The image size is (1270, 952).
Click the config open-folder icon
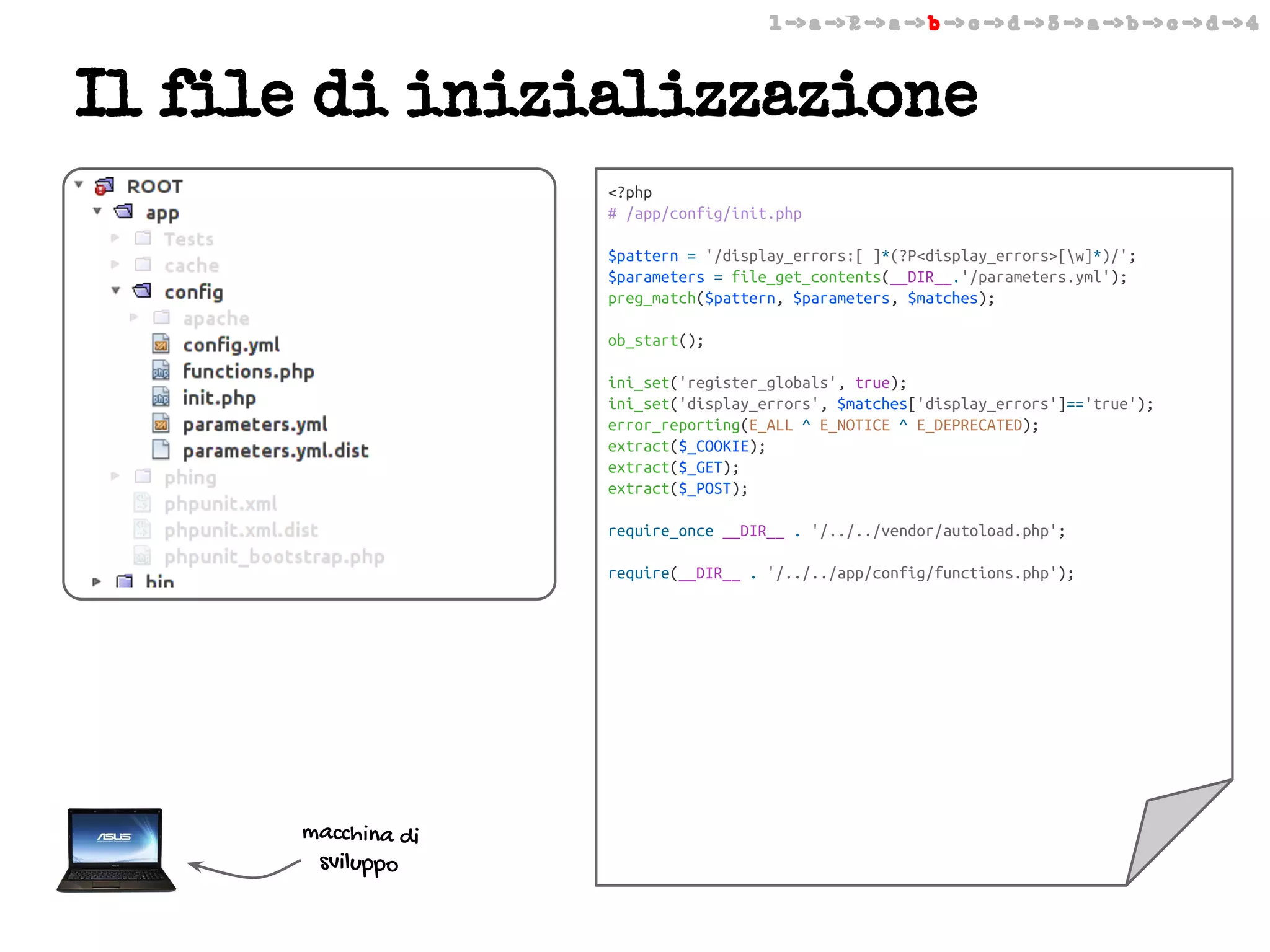[x=142, y=291]
